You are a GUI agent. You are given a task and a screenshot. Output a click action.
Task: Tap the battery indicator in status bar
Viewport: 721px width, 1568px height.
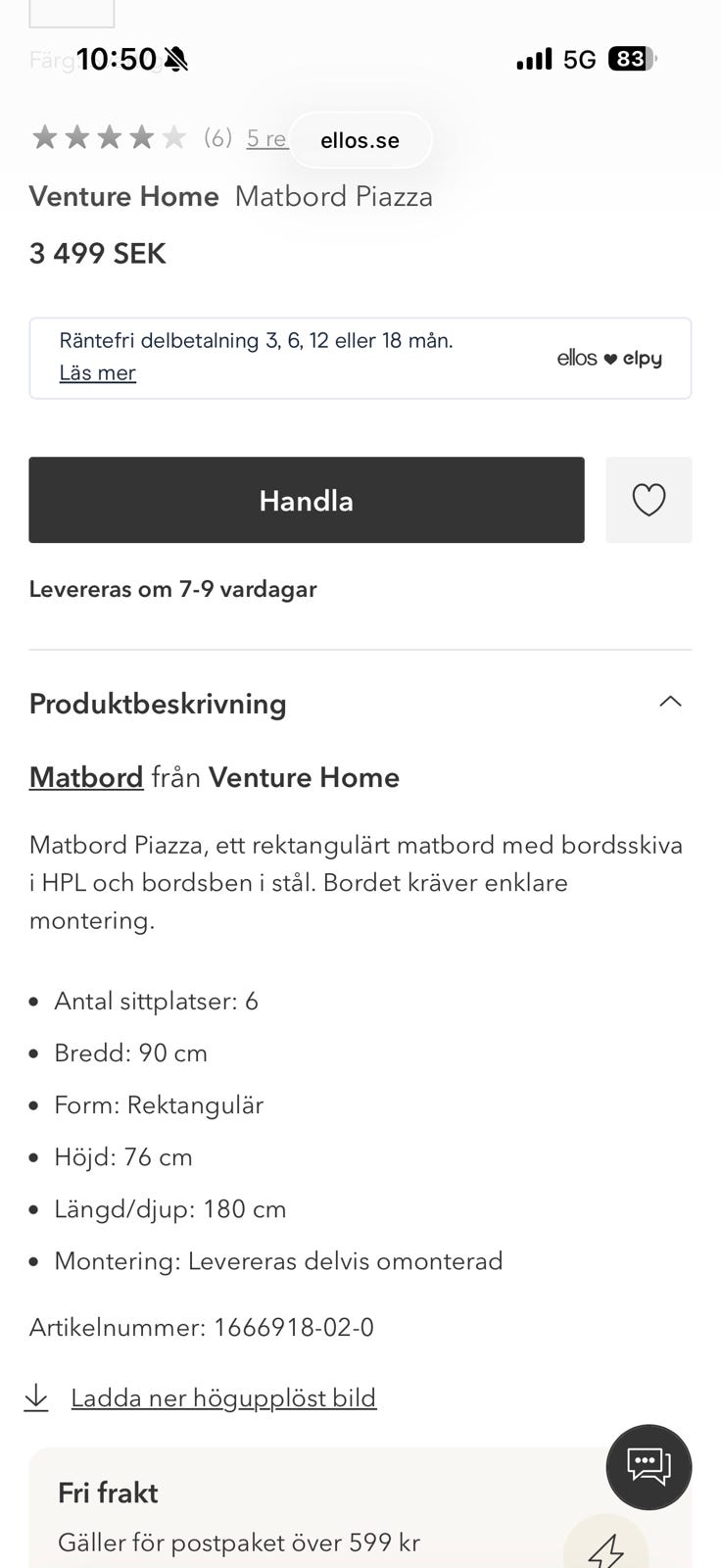632,60
